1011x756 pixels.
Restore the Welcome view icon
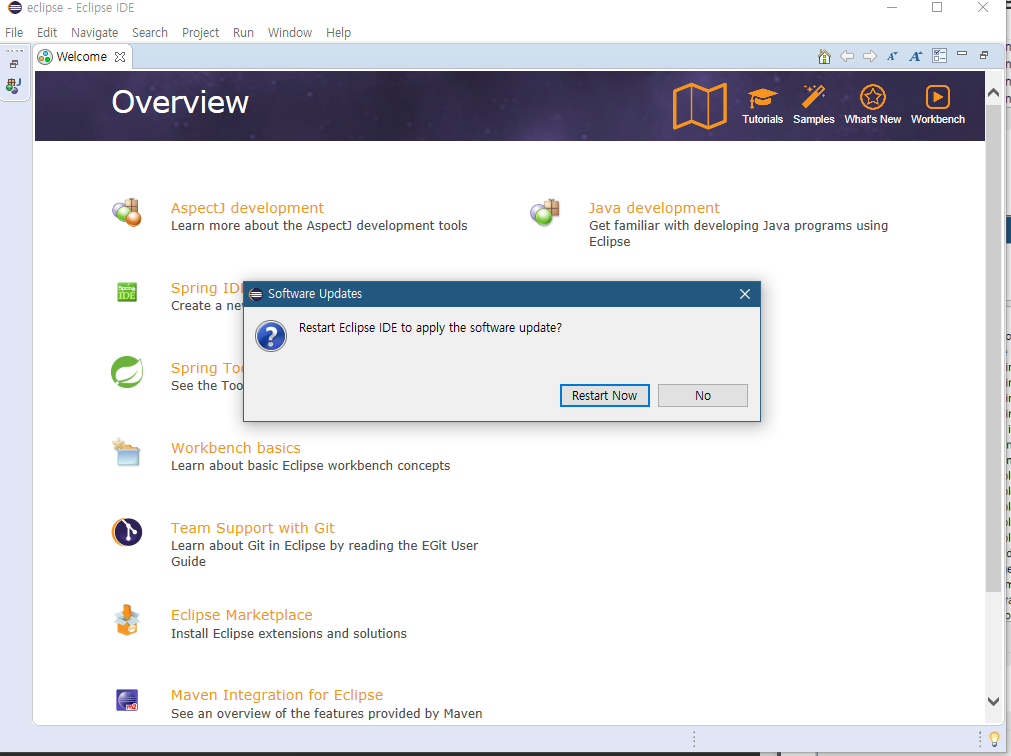pos(984,55)
